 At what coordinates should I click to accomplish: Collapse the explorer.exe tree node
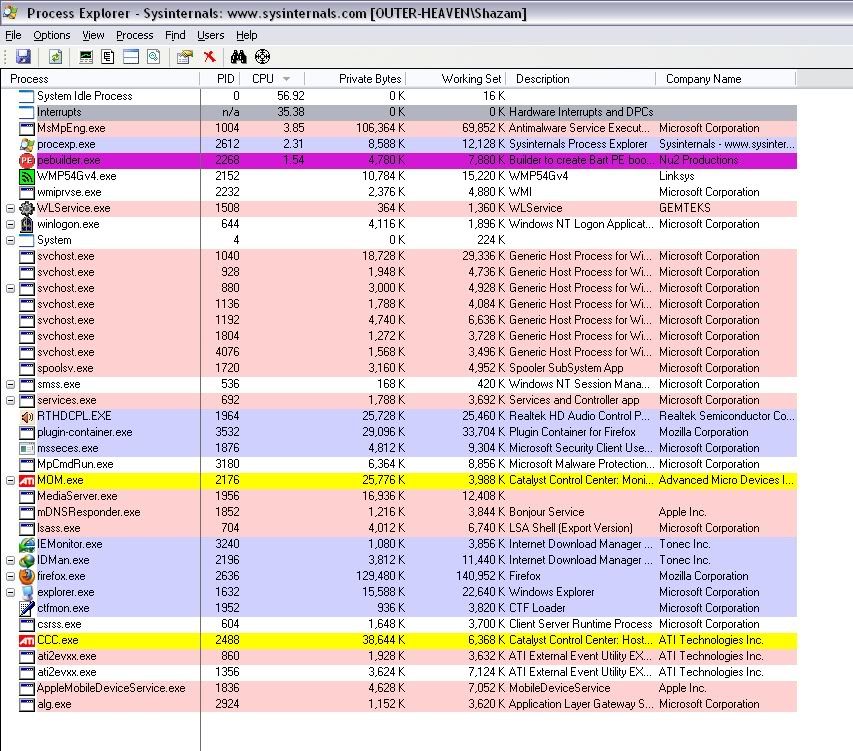point(10,592)
